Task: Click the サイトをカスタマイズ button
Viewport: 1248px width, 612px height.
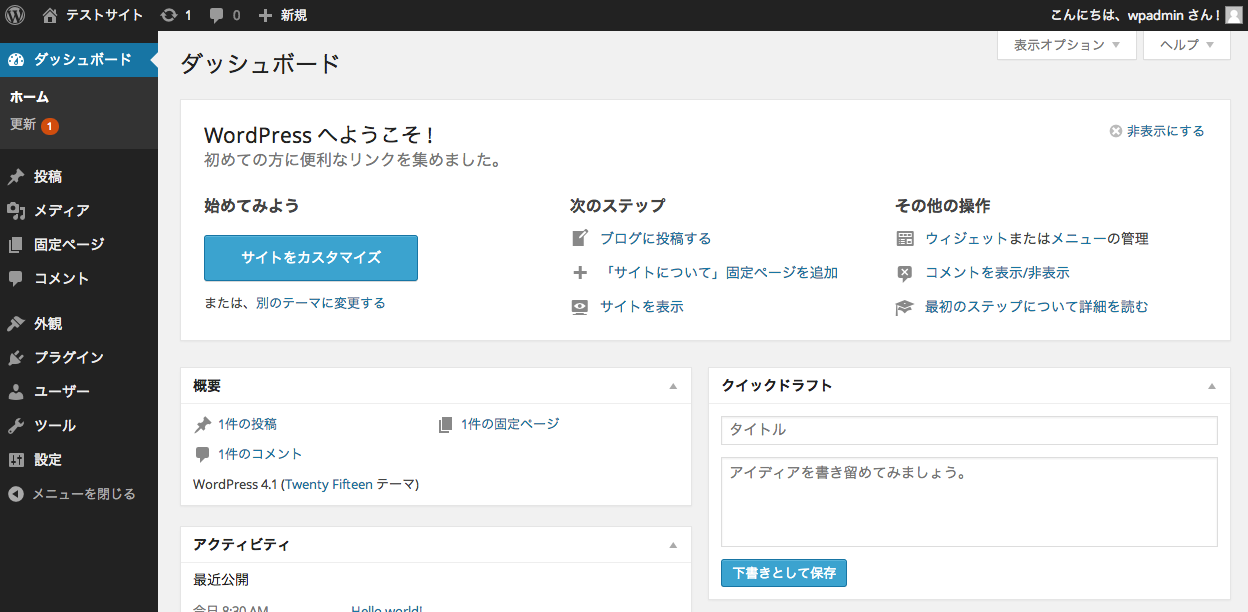Action: (x=311, y=258)
